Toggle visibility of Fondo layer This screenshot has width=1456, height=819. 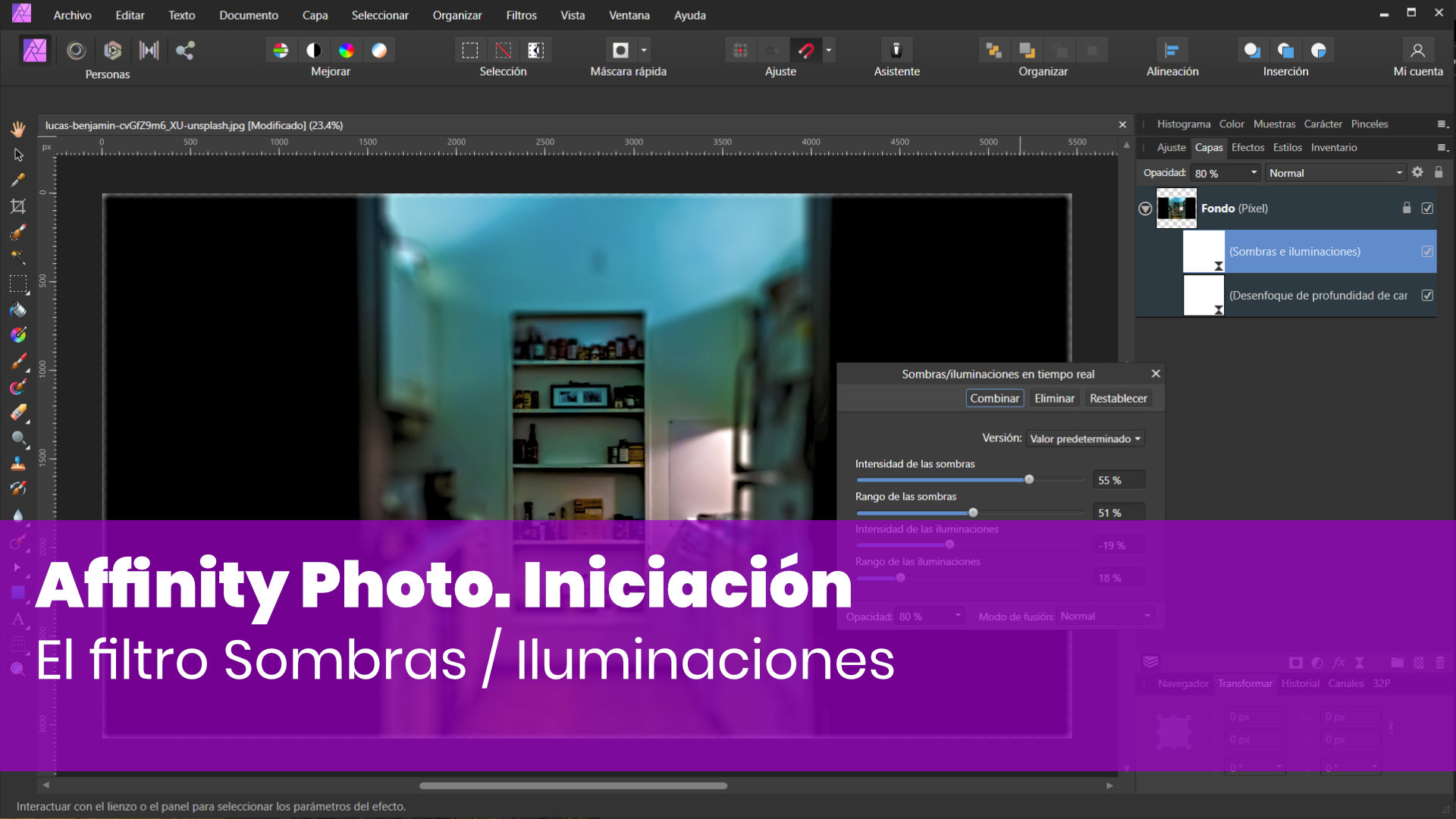1427,208
